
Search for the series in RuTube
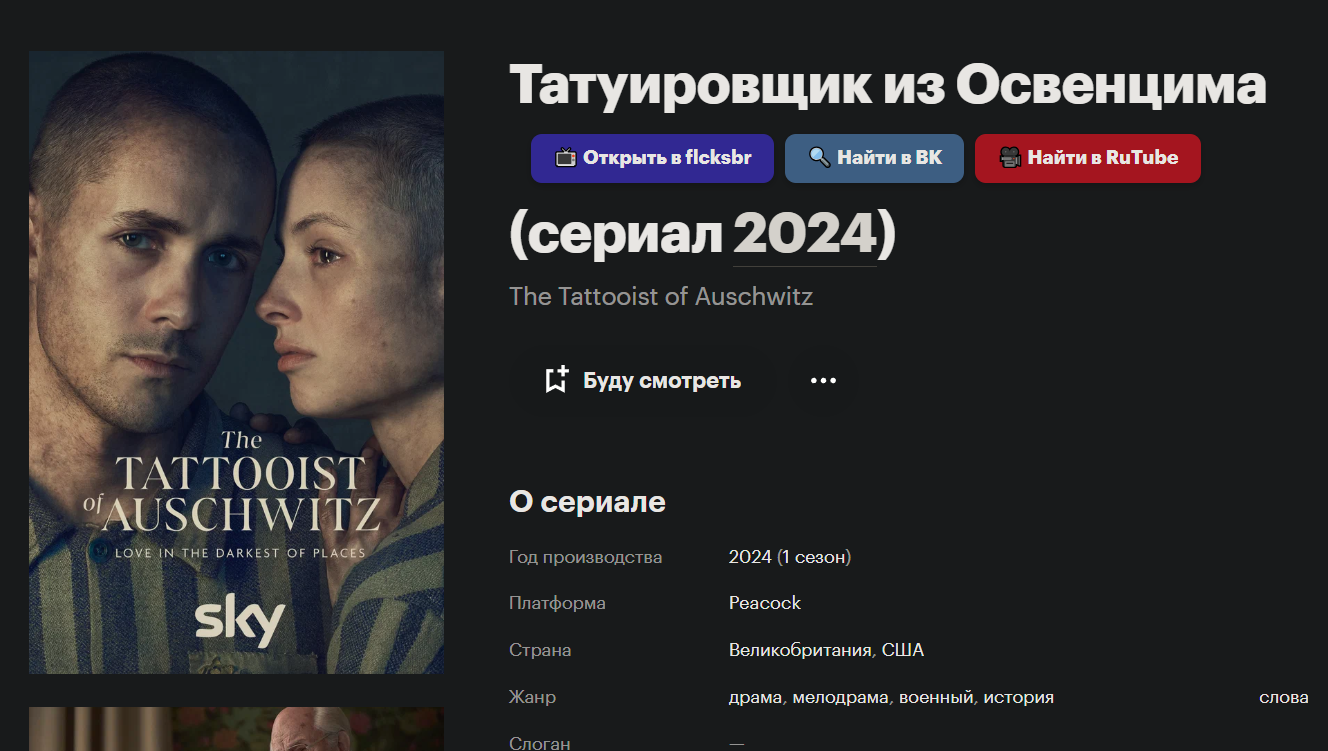tap(1088, 158)
